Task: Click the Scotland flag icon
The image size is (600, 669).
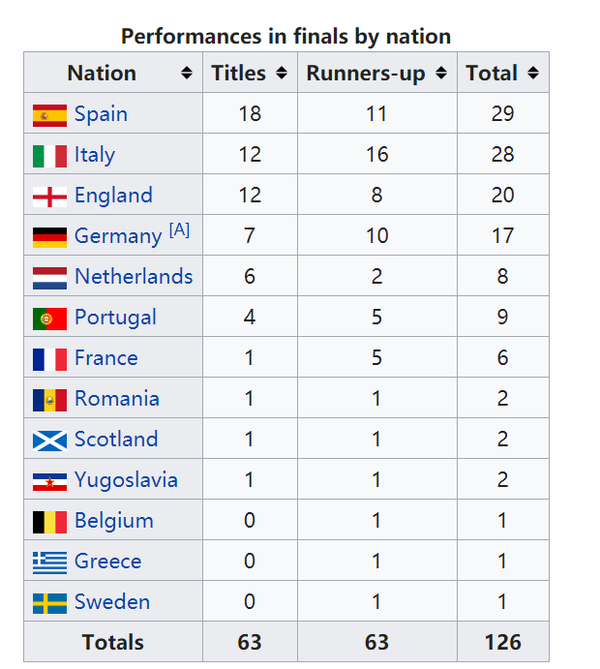Action: click(x=50, y=441)
